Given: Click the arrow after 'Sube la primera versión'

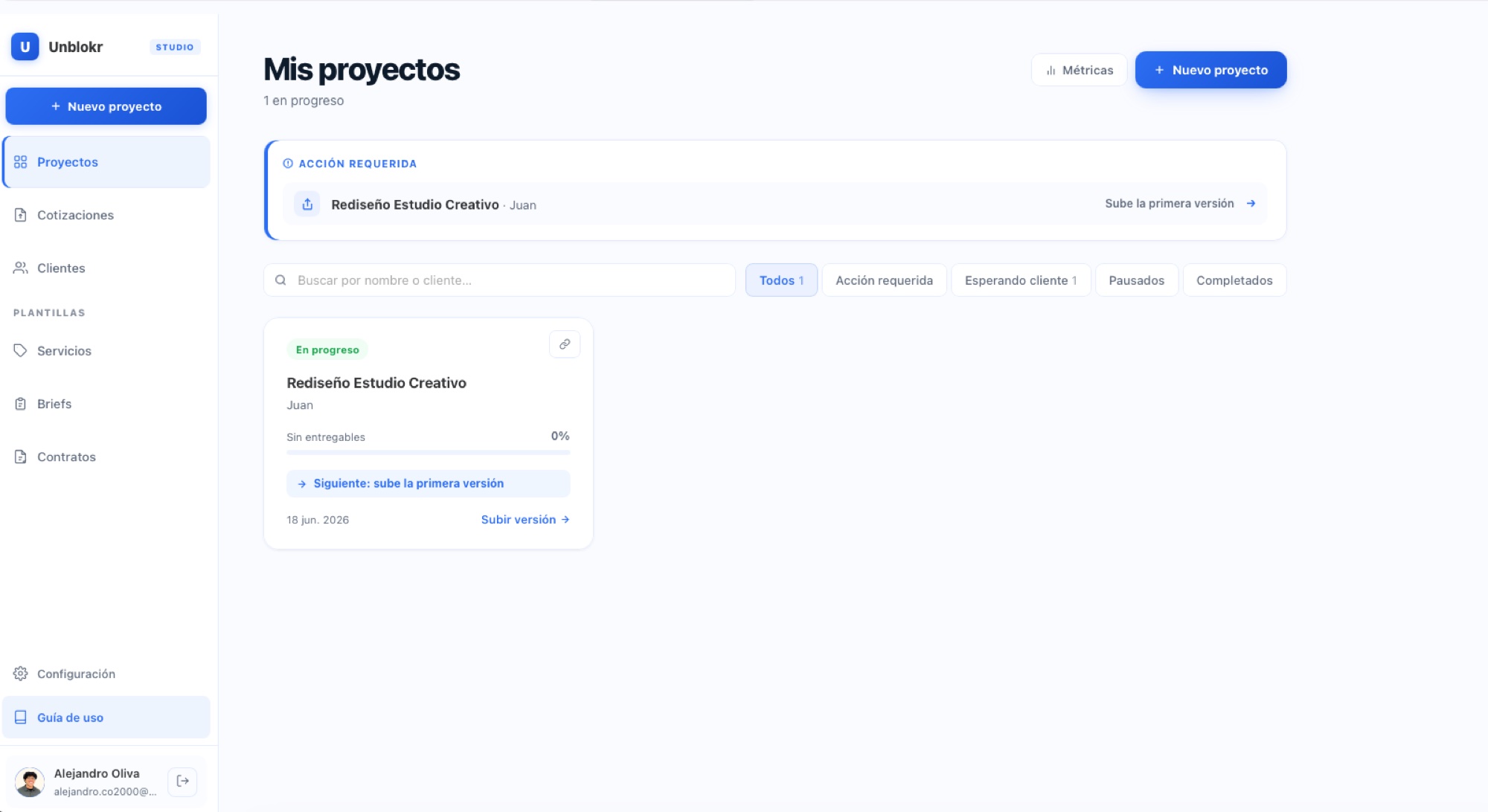Looking at the screenshot, I should (x=1251, y=204).
